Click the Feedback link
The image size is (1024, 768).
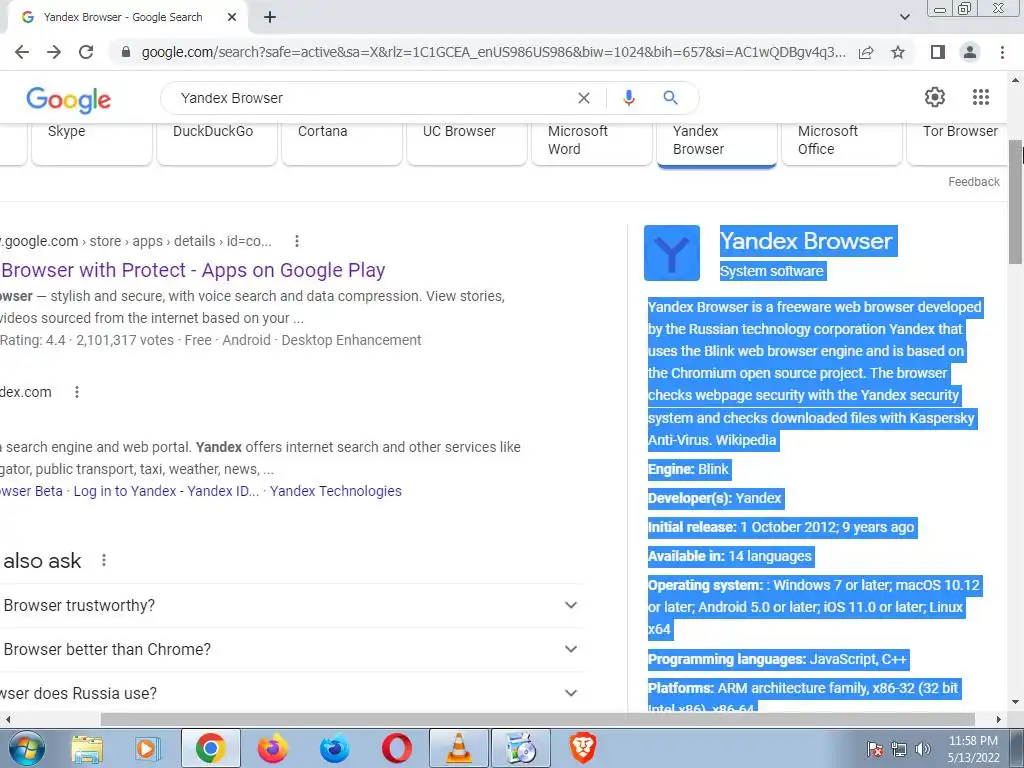pos(974,182)
